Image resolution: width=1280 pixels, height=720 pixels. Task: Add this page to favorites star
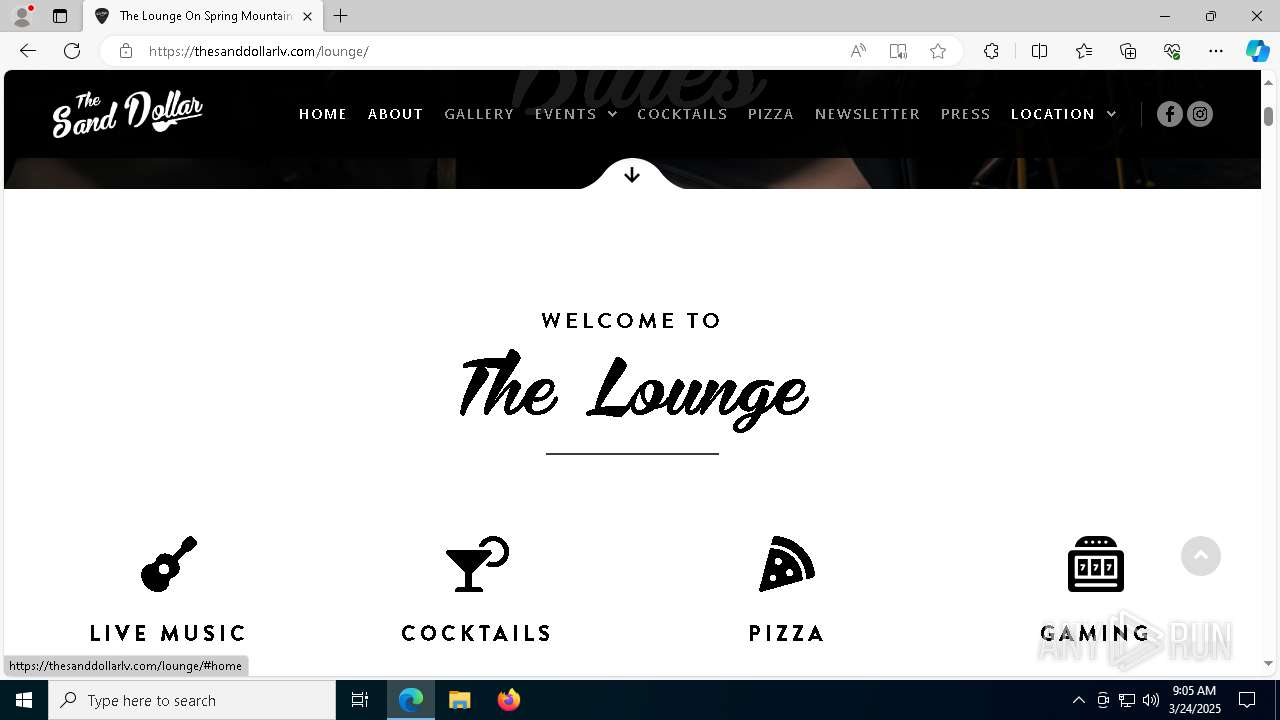pyautogui.click(x=938, y=51)
